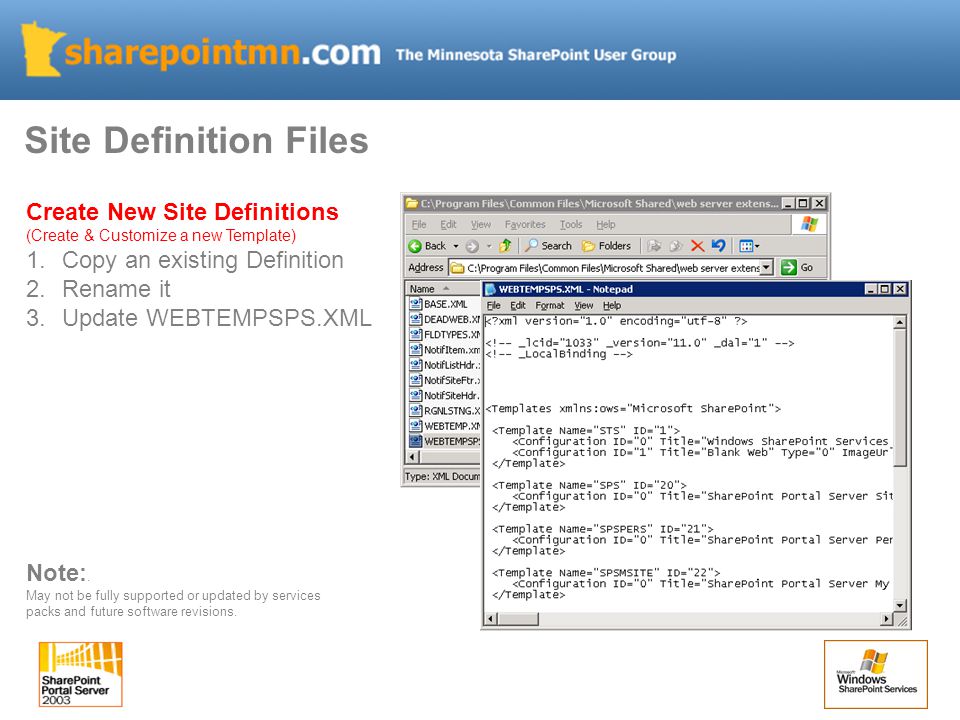Select the RGNLSTNG.XML file icon
960x720 pixels.
[416, 411]
